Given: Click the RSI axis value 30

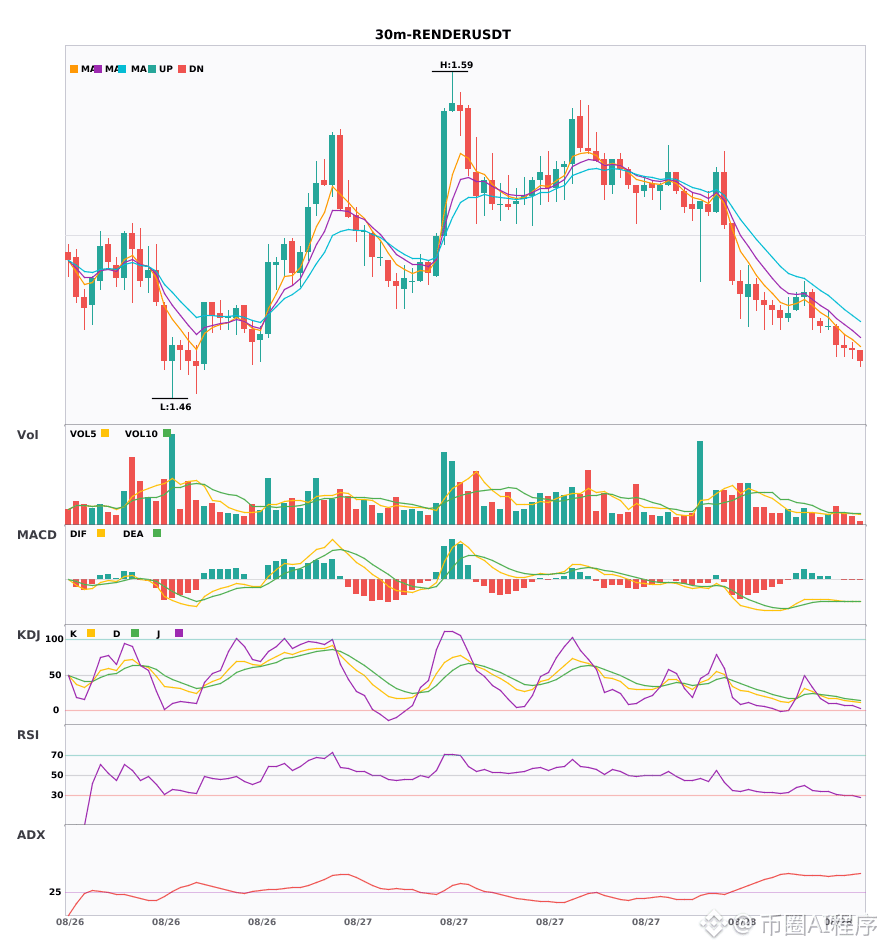Looking at the screenshot, I should (57, 795).
